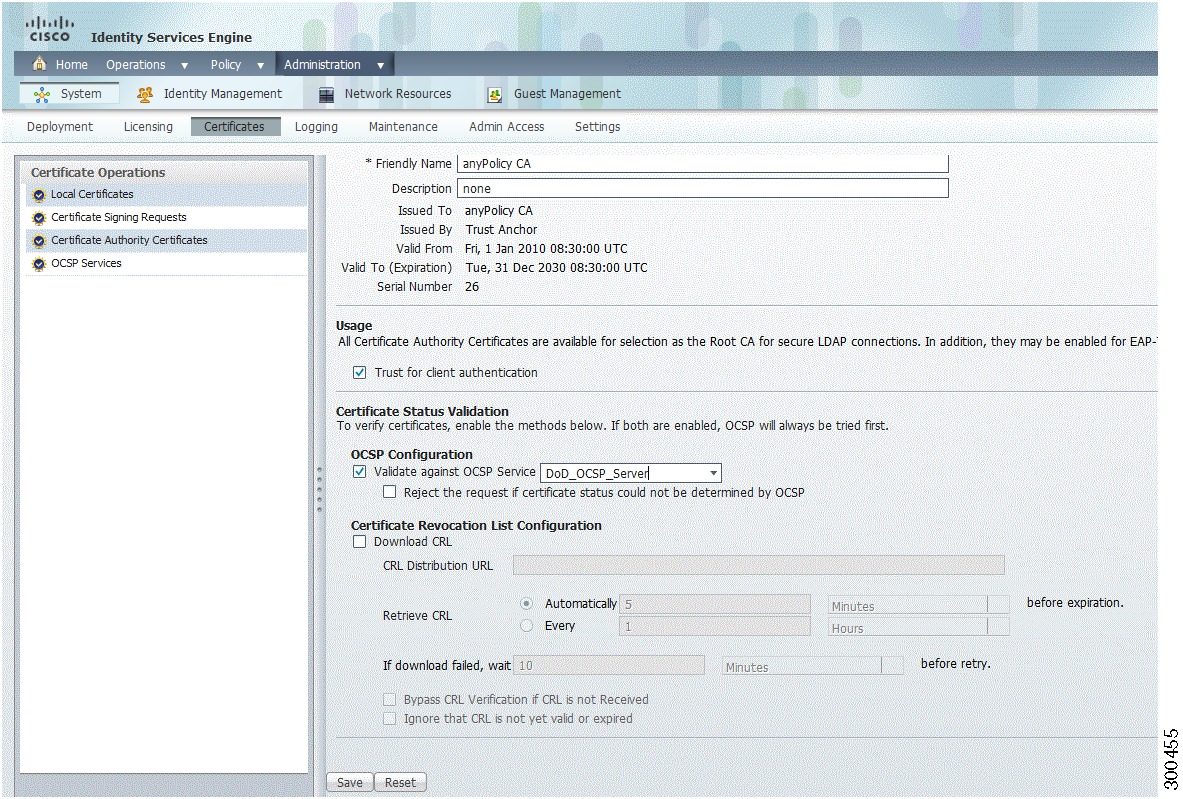Open the Maintenance tab

(403, 127)
